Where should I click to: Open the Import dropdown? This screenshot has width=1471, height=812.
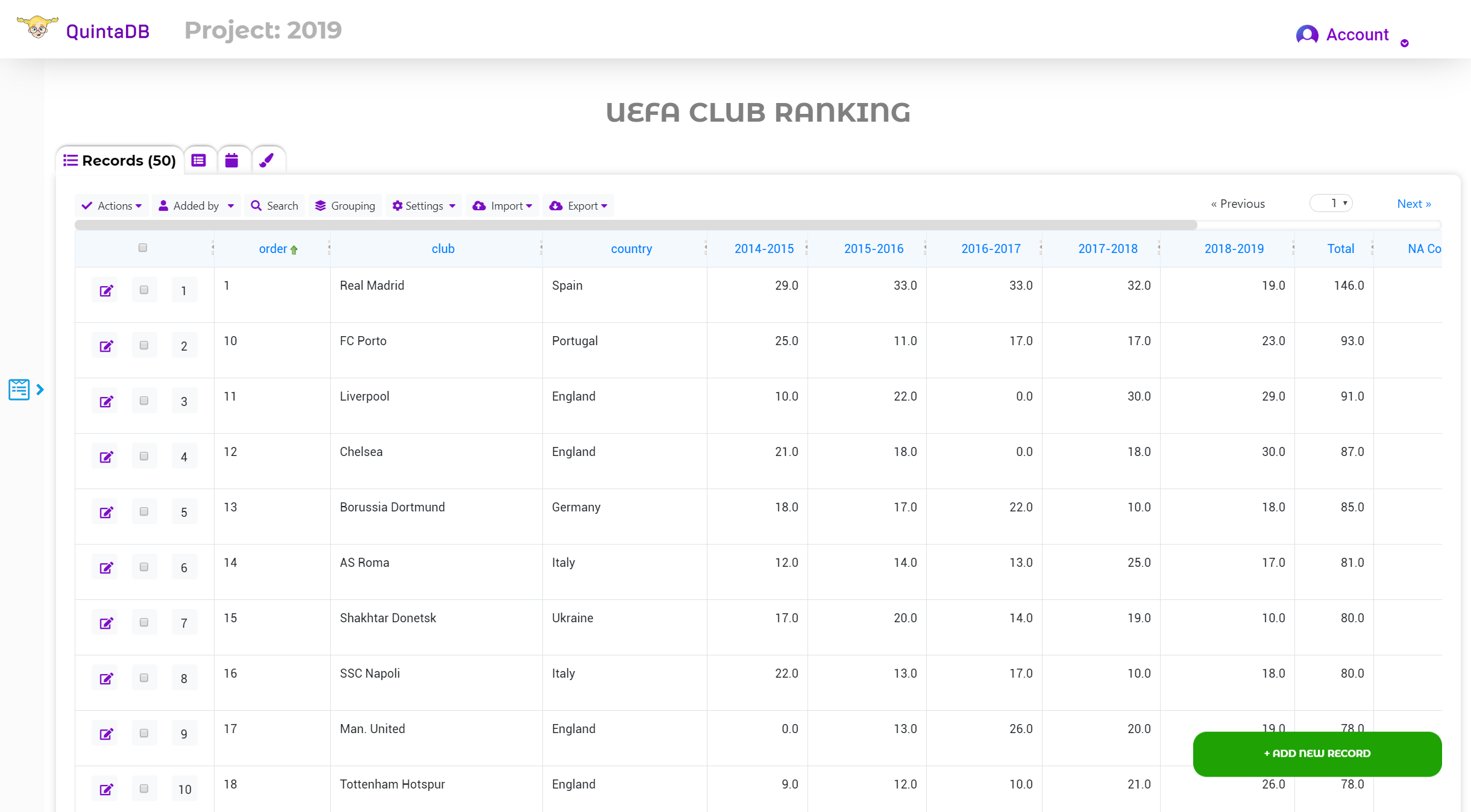click(x=502, y=206)
